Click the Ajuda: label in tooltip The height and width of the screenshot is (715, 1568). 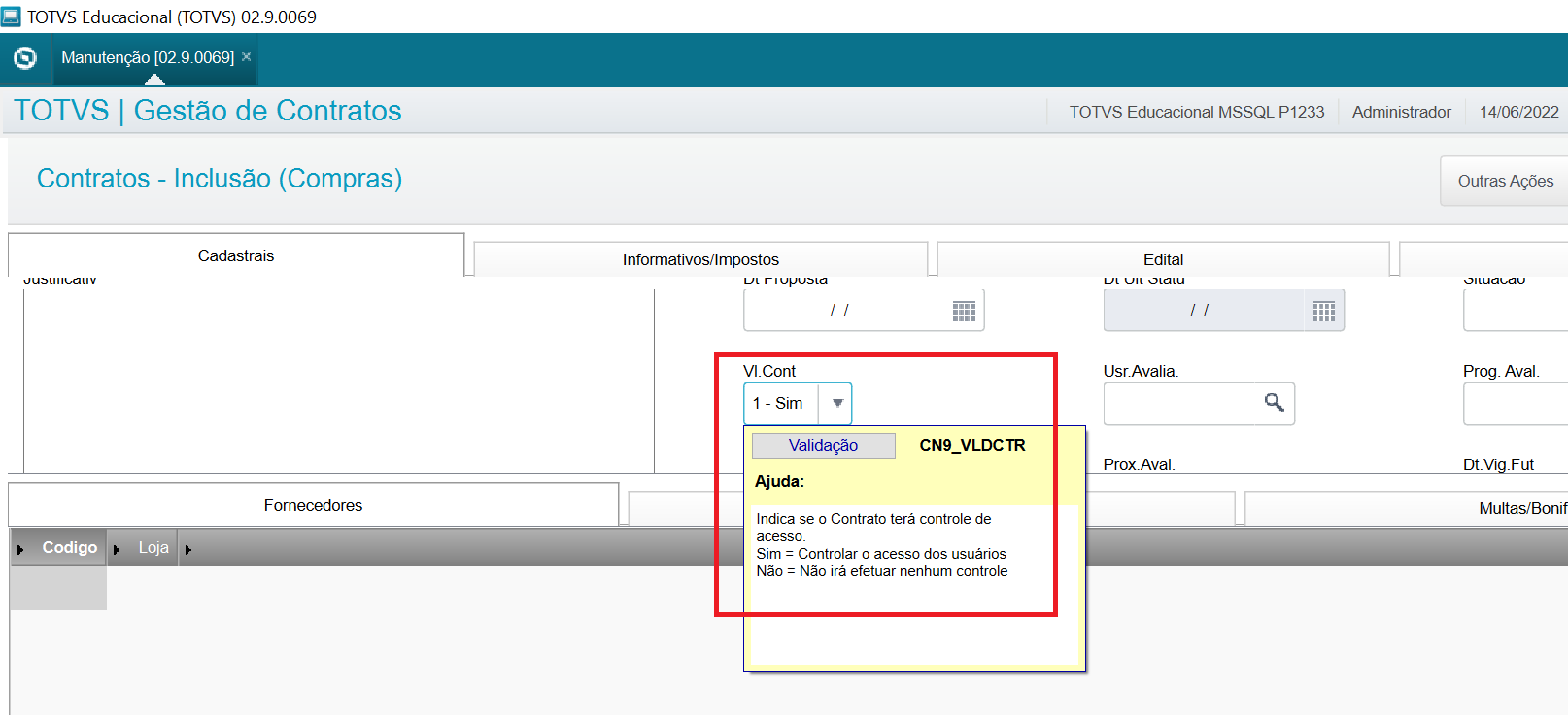pyautogui.click(x=779, y=481)
